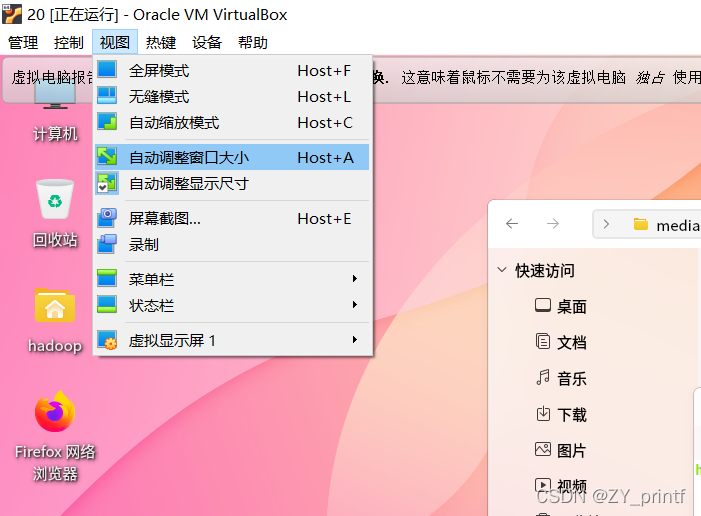Choose 全屏模式 Host+F entry

pos(232,70)
